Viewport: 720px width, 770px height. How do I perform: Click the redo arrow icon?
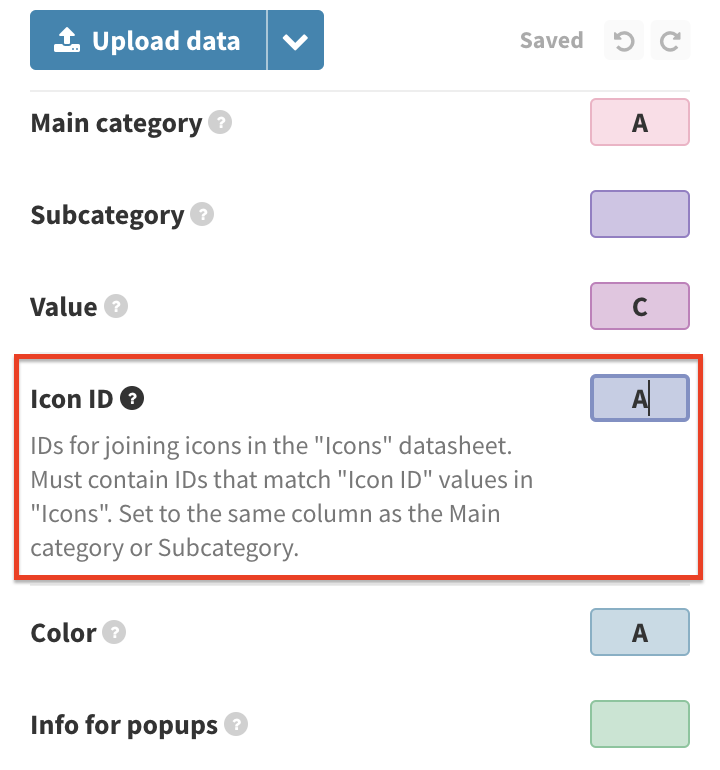point(670,40)
